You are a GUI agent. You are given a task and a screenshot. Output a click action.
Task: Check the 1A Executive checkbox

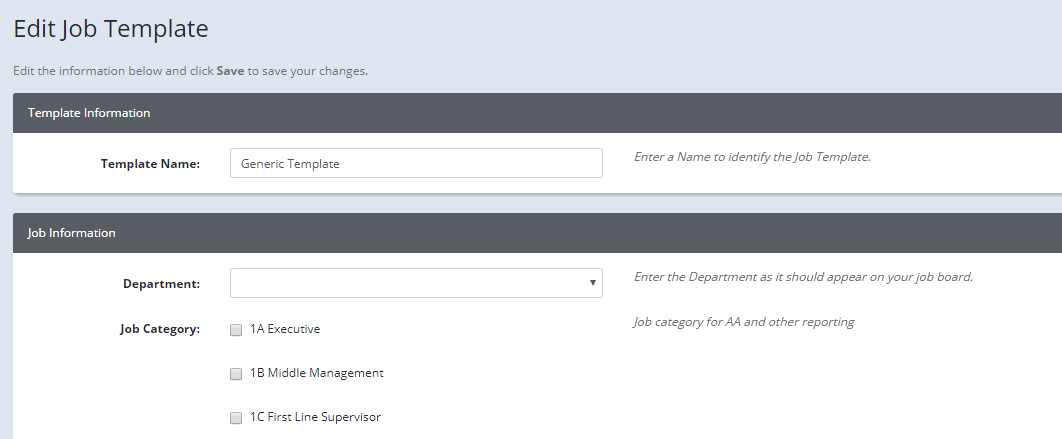click(236, 330)
